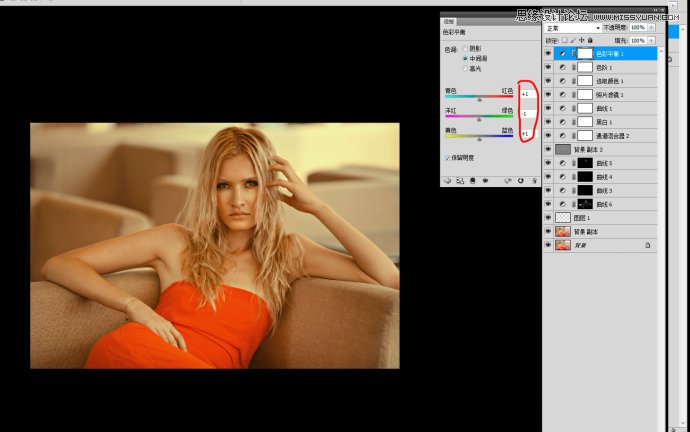This screenshot has height=432, width=690.
Task: Select the layer named 曲线 4
Action: 604,177
